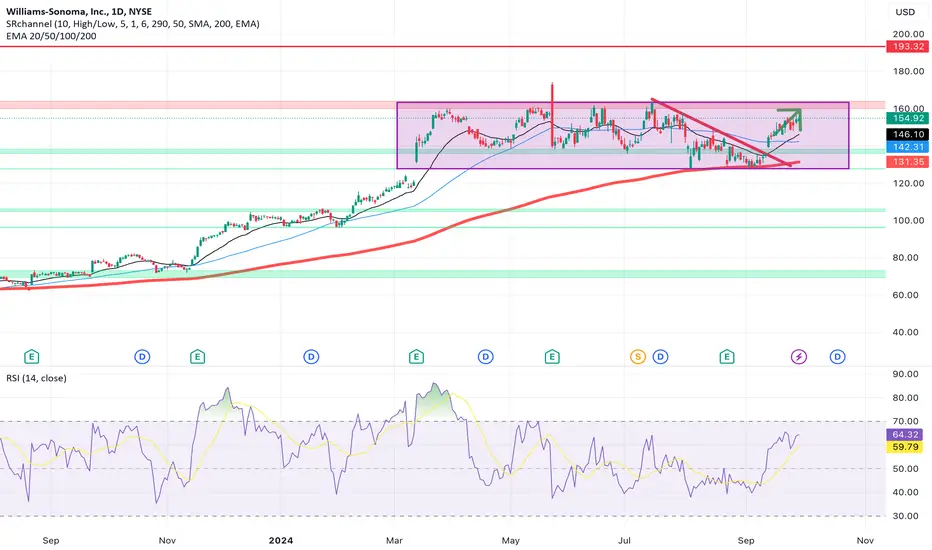The height and width of the screenshot is (550, 932).
Task: Click the Jul time axis label
Action: tap(624, 540)
